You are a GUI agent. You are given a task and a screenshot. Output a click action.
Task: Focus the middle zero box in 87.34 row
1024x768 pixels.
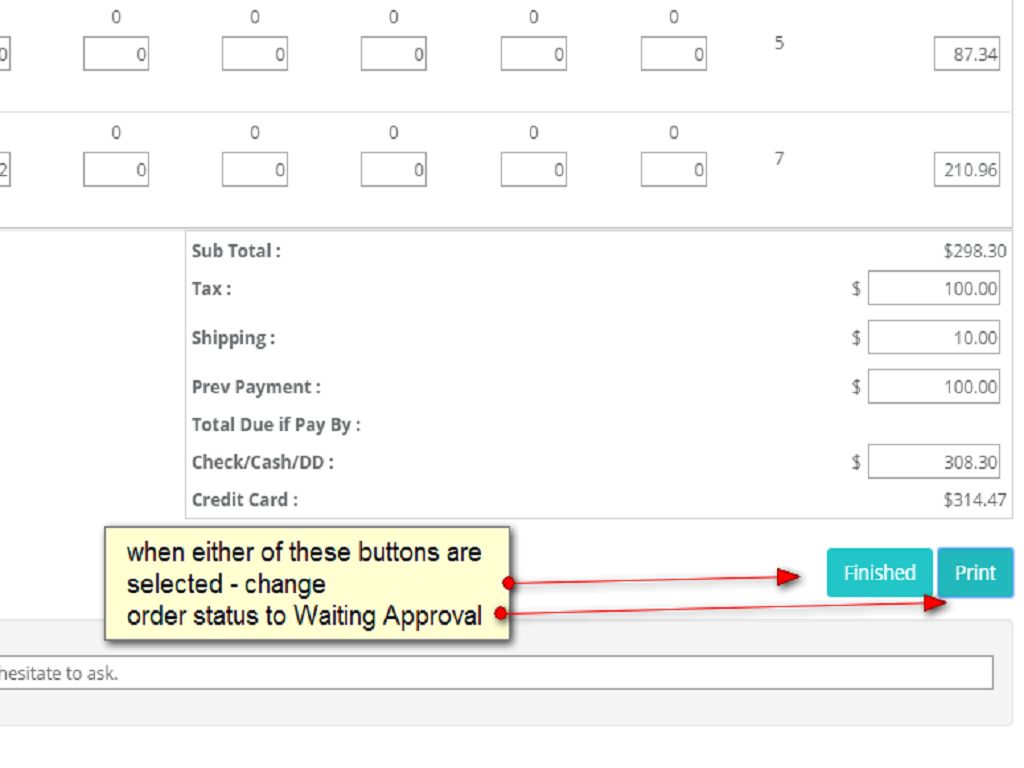click(x=394, y=55)
